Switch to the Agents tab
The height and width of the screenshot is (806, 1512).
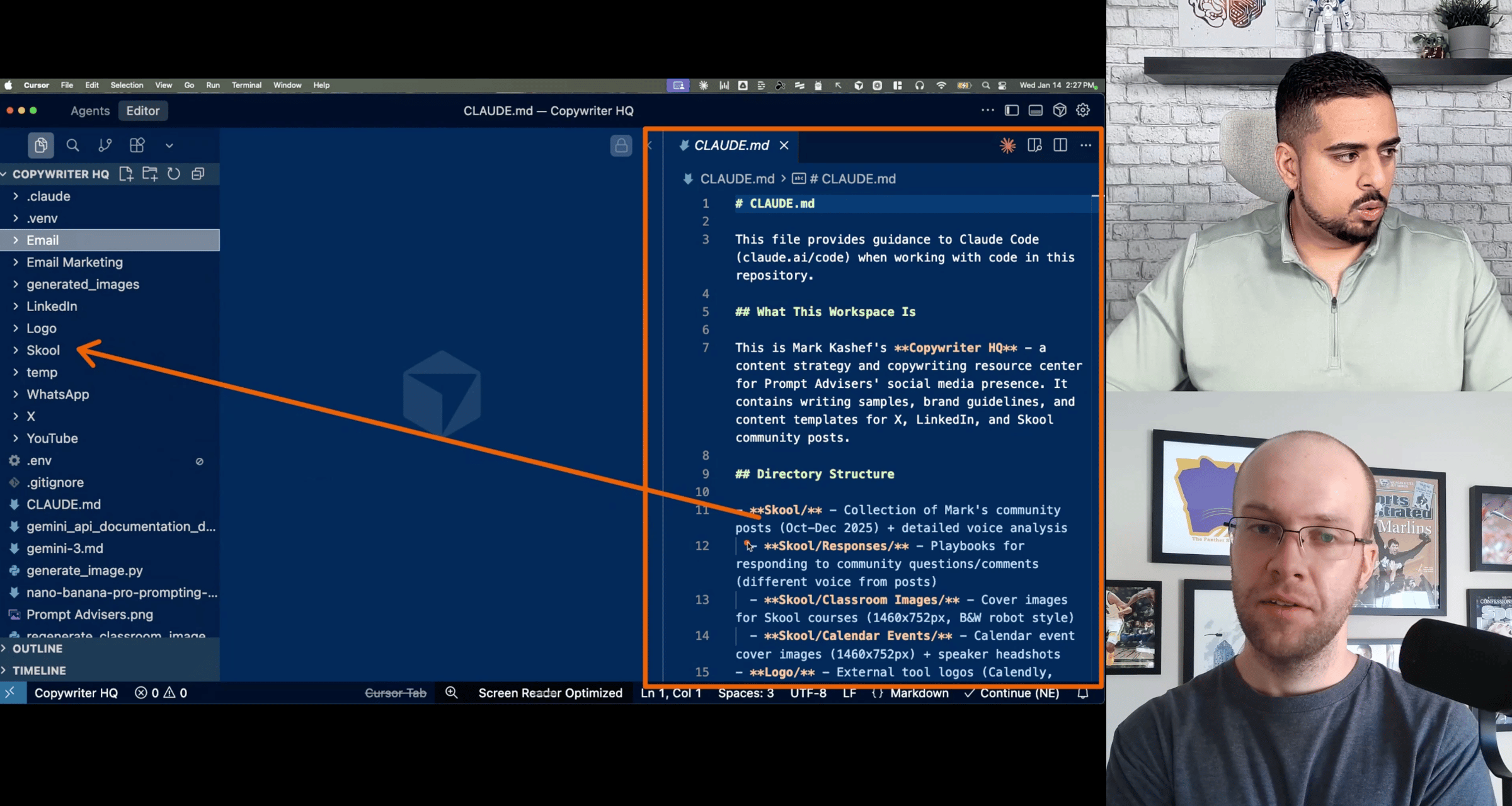[x=90, y=111]
